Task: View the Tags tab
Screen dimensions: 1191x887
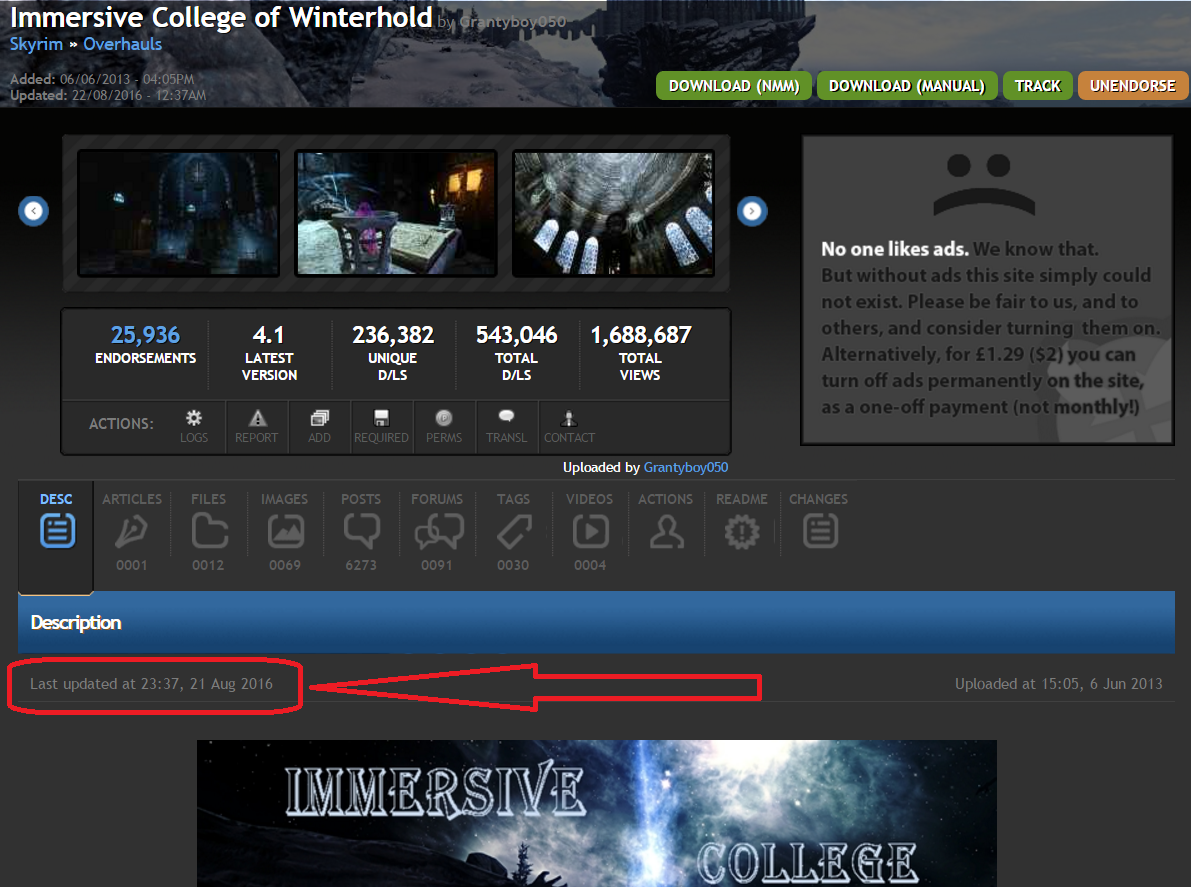Action: (513, 532)
